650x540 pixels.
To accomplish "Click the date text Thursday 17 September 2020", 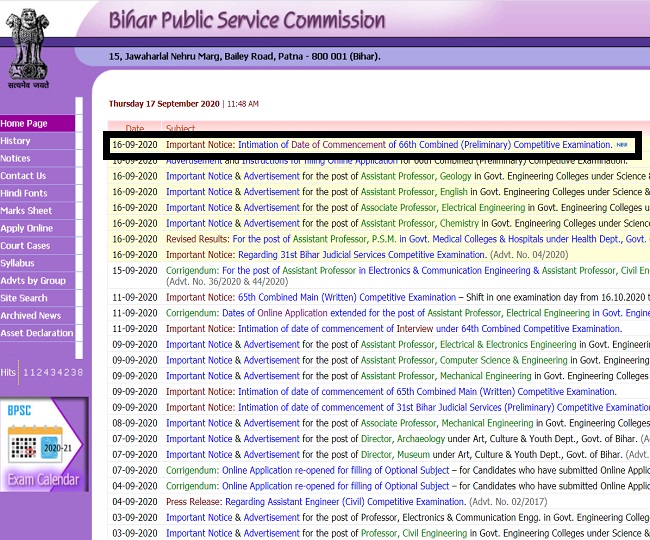I will [x=164, y=104].
